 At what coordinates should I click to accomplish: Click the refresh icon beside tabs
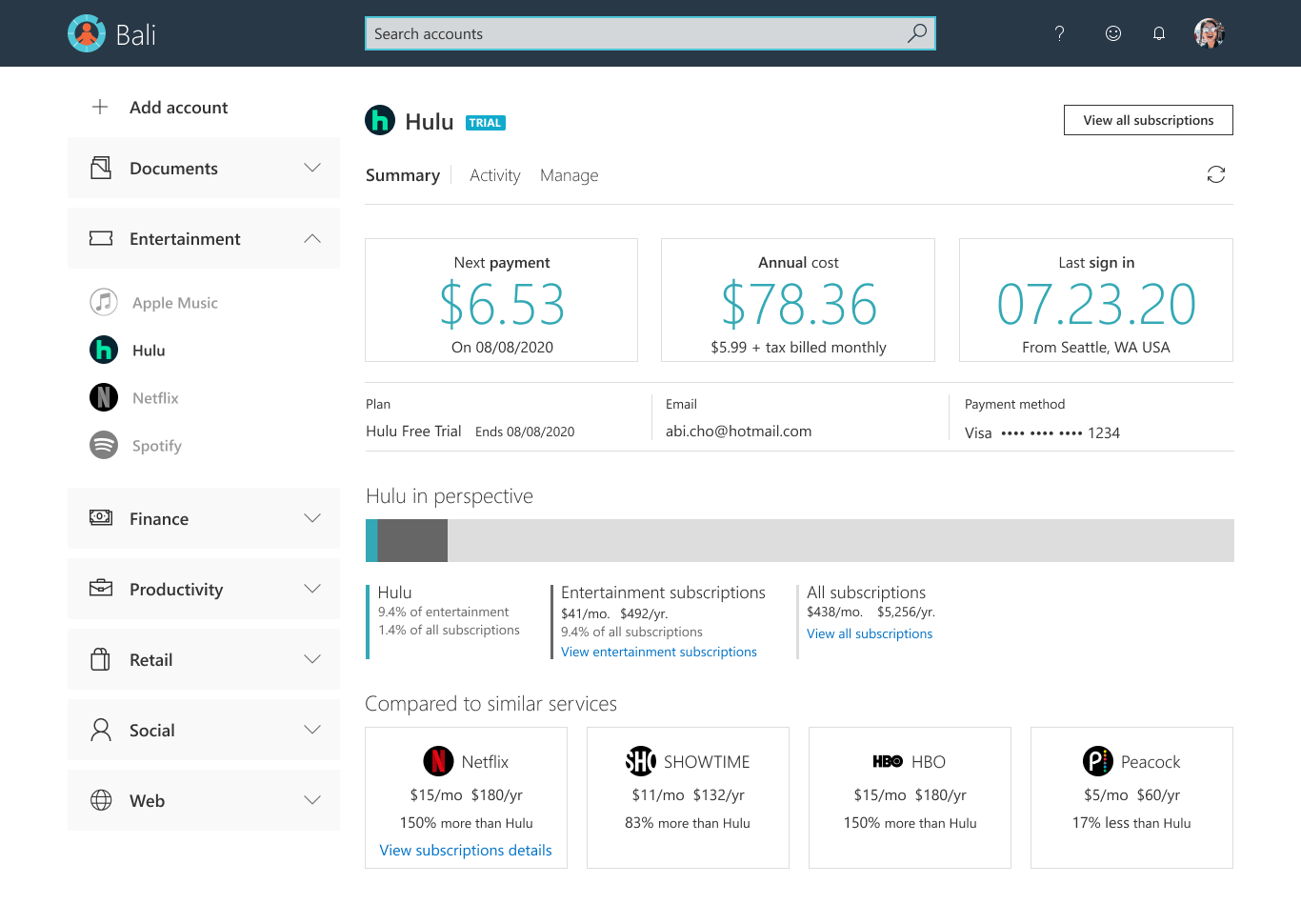point(1215,174)
